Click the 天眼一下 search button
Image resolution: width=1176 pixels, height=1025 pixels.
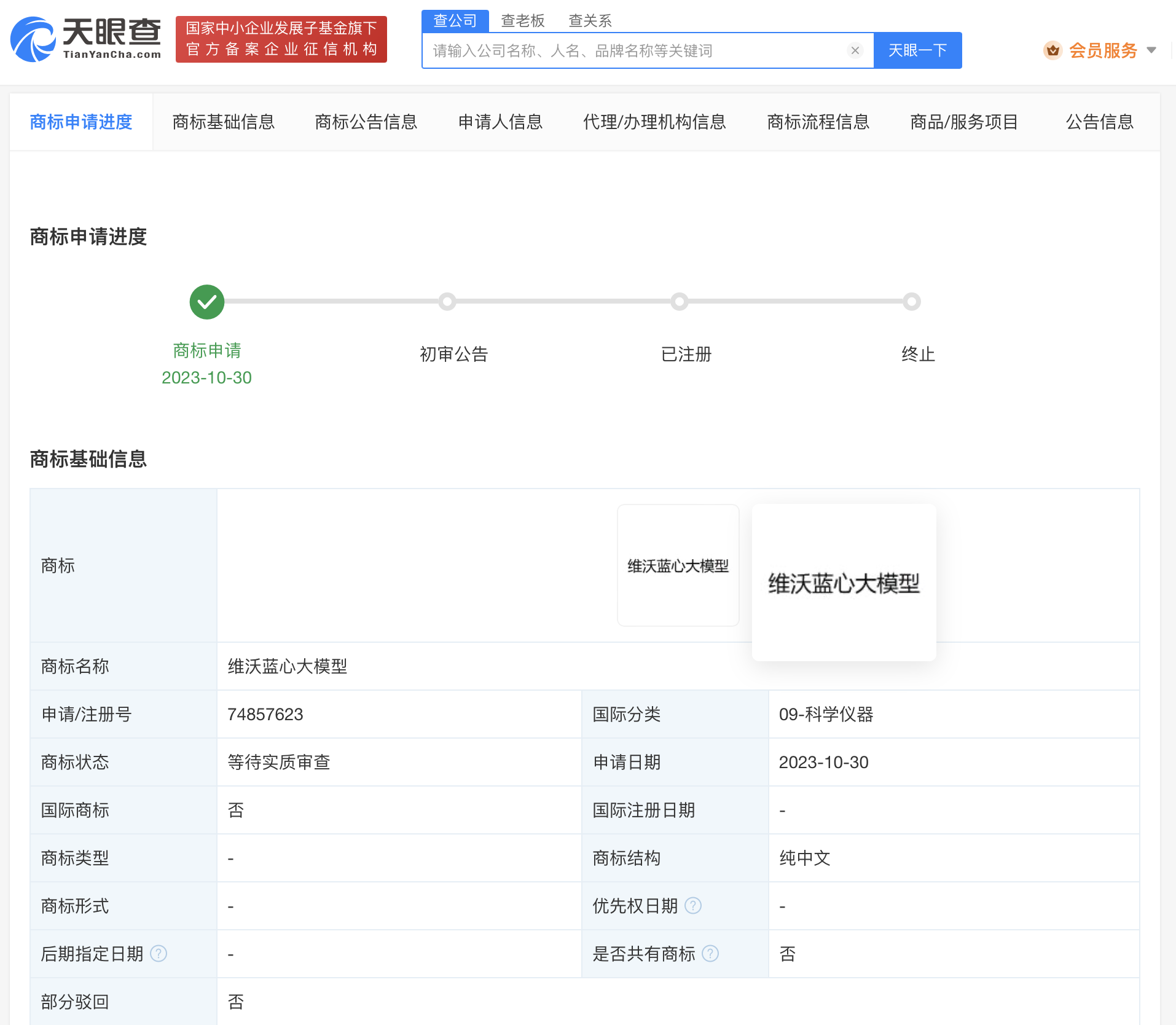coord(918,50)
